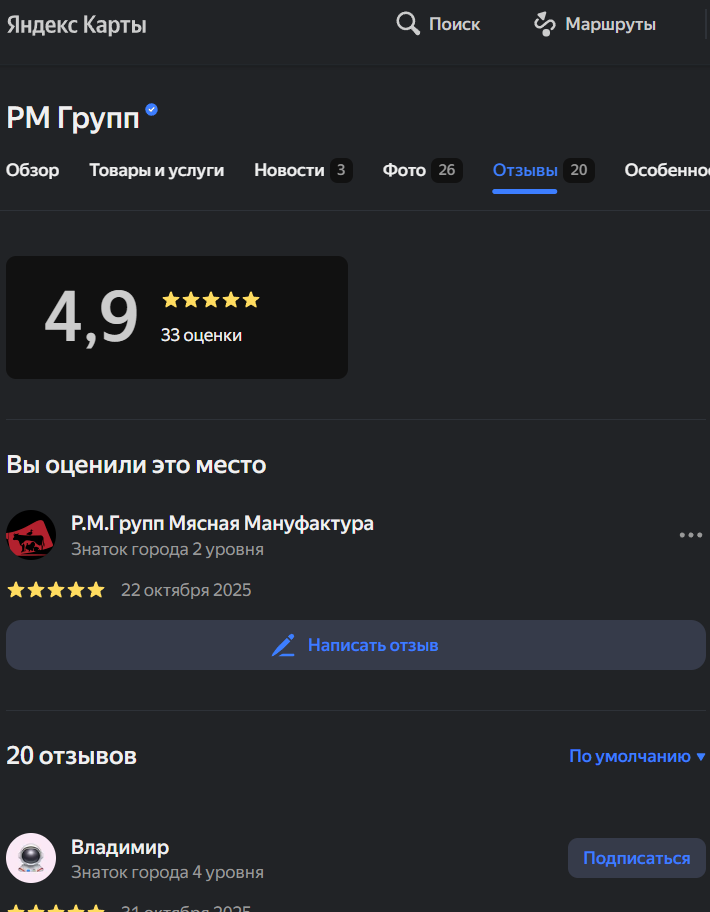Viewport: 710px width, 912px height.
Task: Click the search magnifier icon
Action: tap(408, 24)
